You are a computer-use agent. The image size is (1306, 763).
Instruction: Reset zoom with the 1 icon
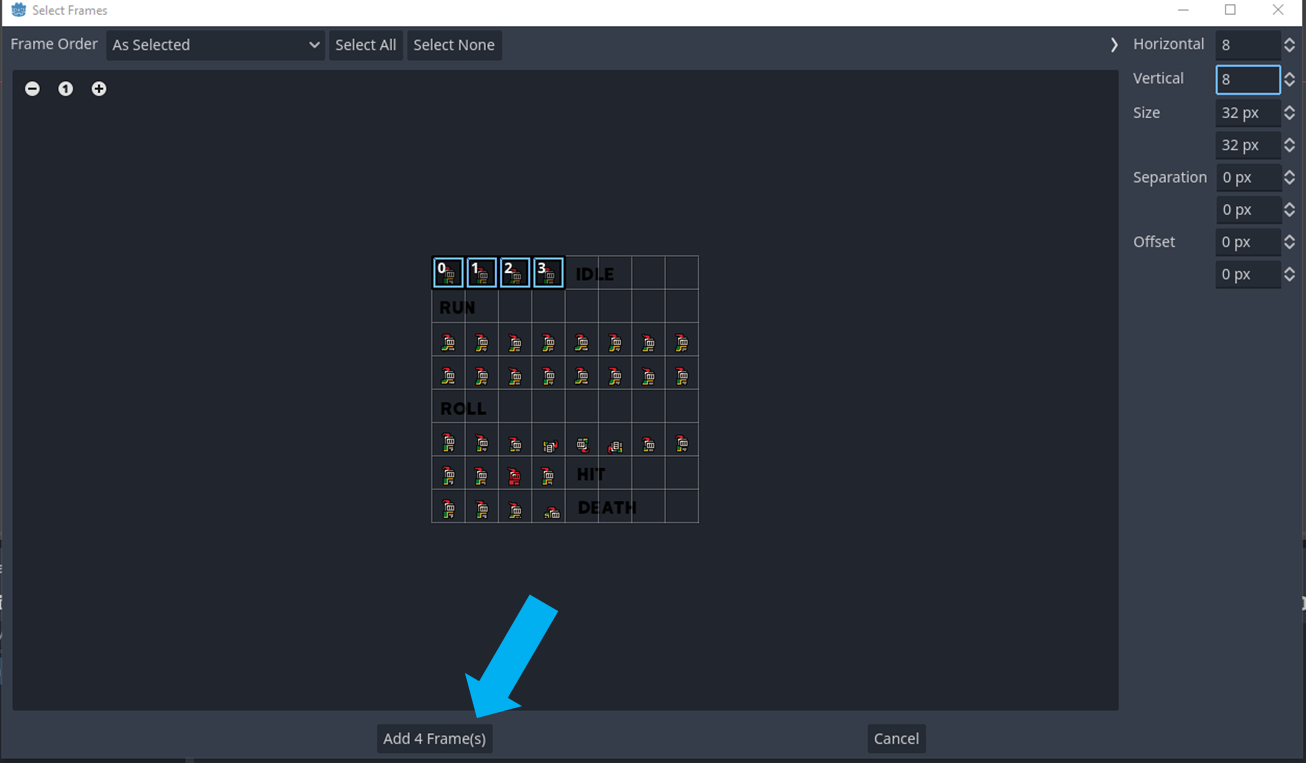click(65, 89)
